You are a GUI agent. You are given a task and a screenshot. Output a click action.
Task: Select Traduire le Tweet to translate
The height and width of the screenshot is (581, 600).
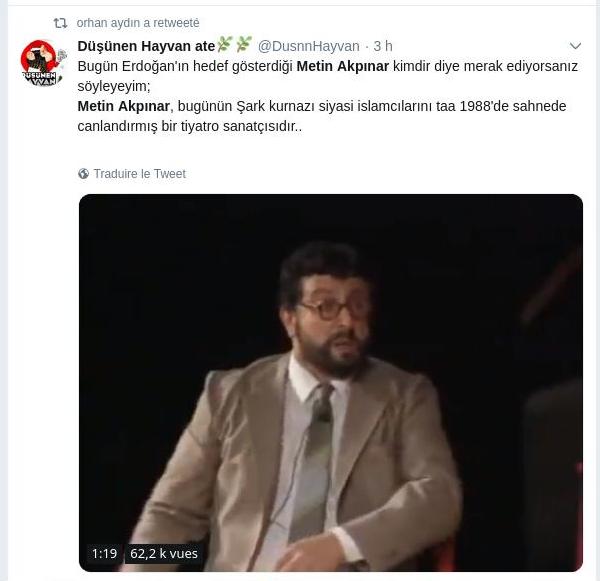140,174
